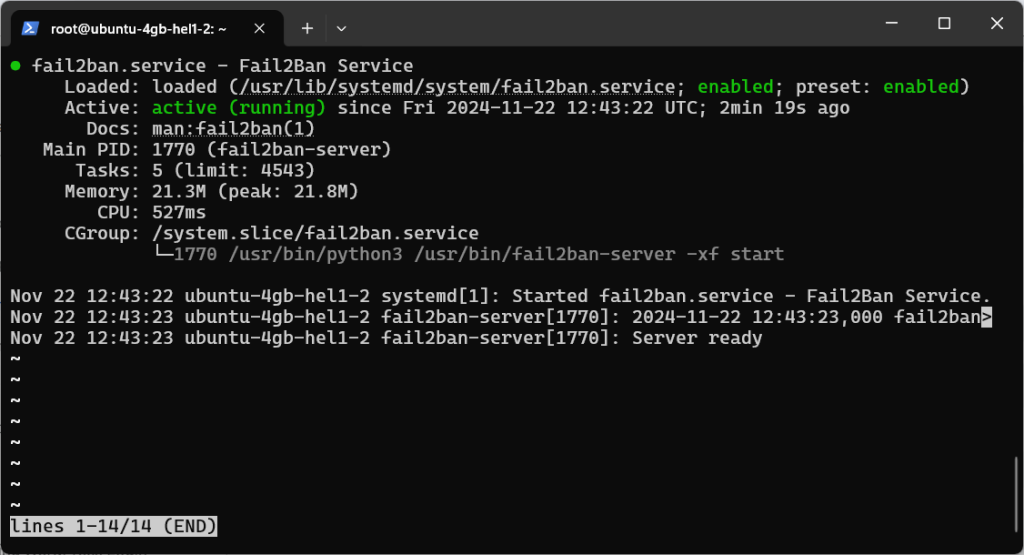The height and width of the screenshot is (555, 1024).
Task: Maximize the terminal window
Action: coord(943,24)
